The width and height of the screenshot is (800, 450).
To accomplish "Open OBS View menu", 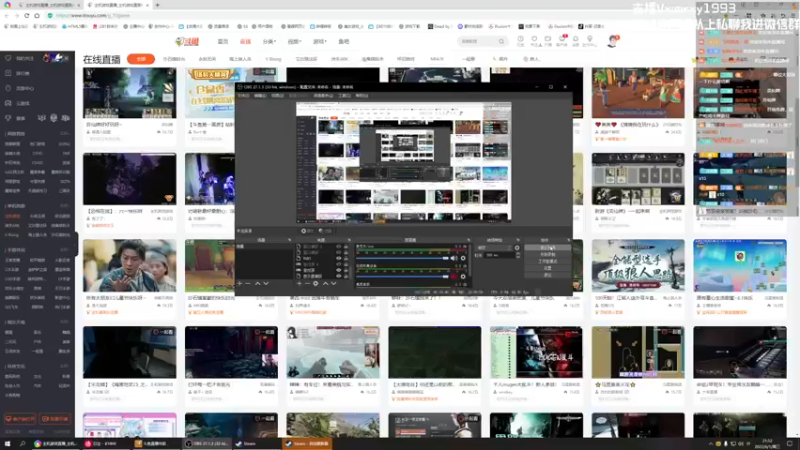I will (278, 95).
